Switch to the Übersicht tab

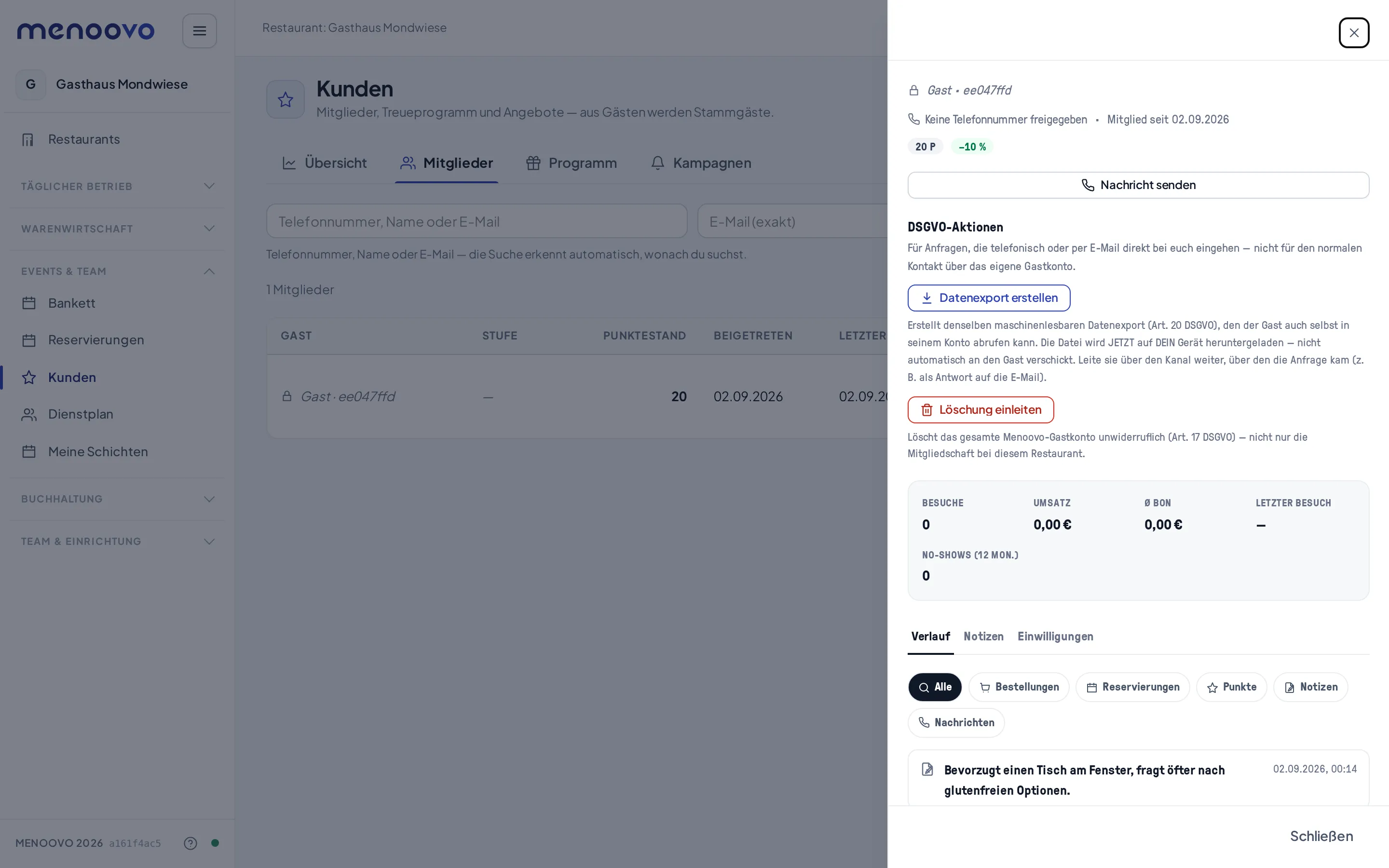(324, 163)
